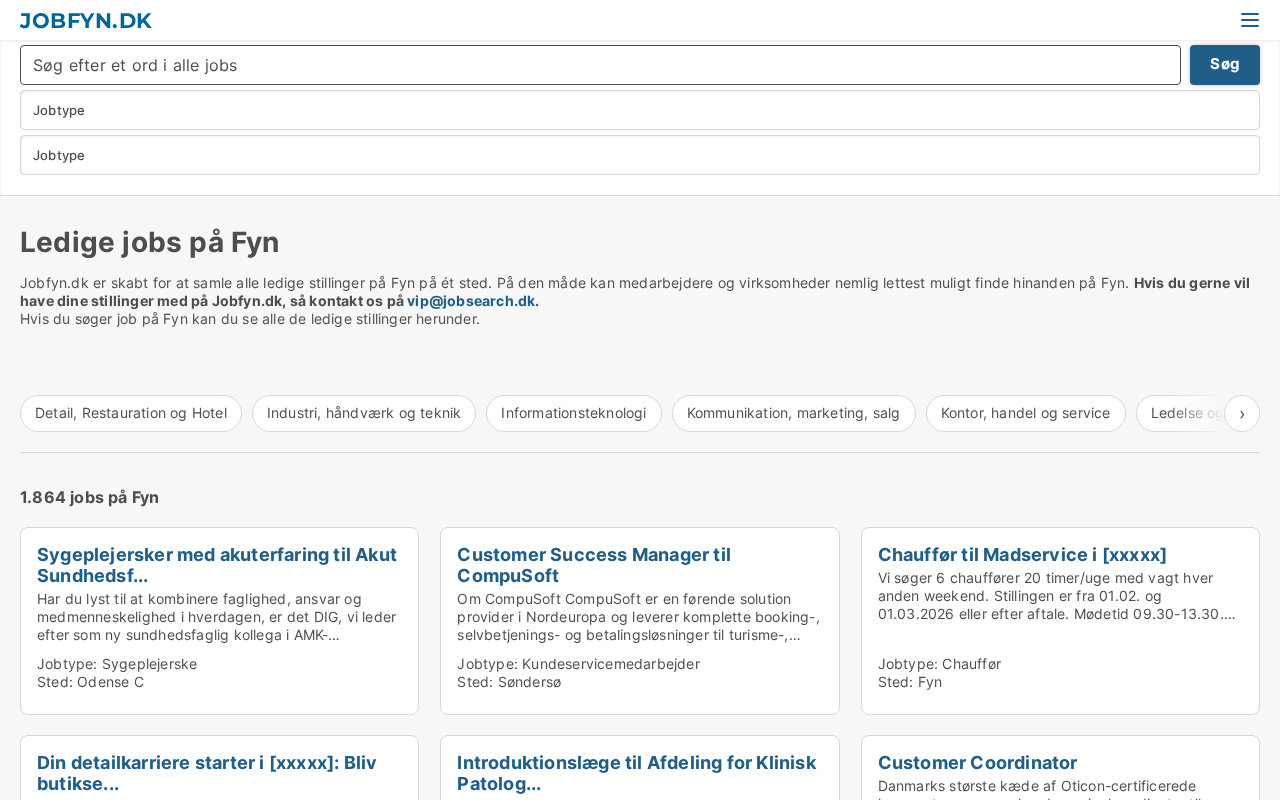Open the hamburger menu
The image size is (1280, 800).
click(x=1249, y=20)
